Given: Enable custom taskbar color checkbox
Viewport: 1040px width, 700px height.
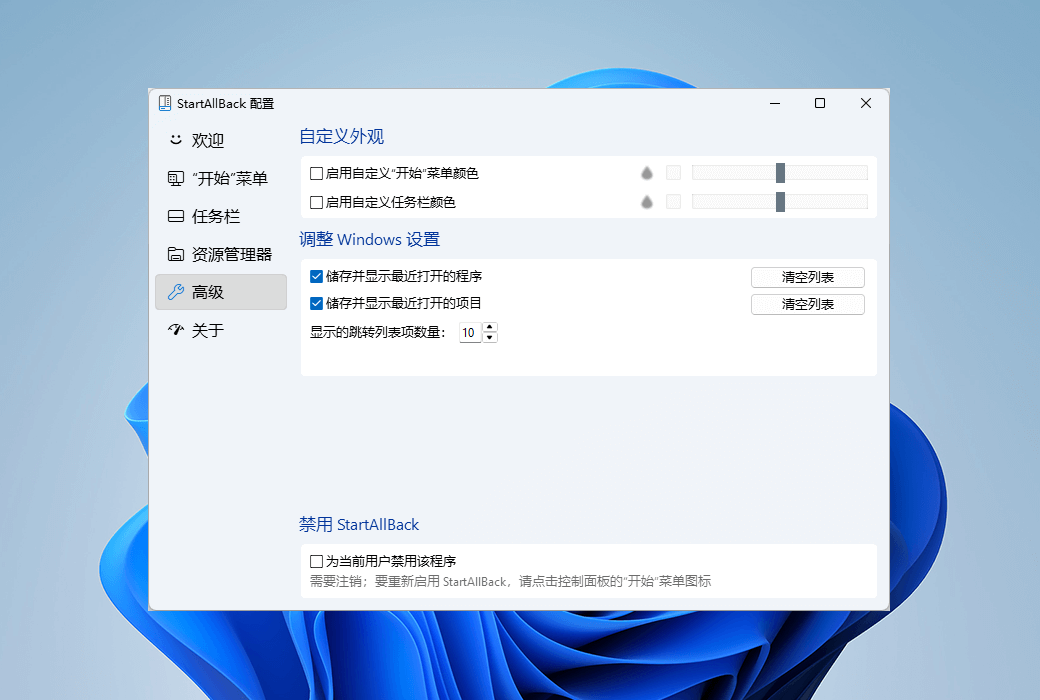Looking at the screenshot, I should 315,201.
